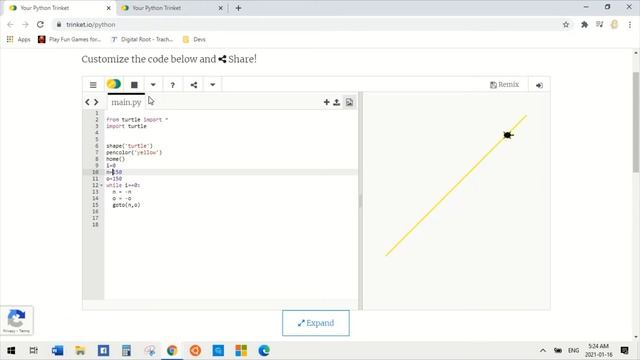Image resolution: width=640 pixels, height=360 pixels.
Task: Click the sign-in icon beside Remix
Action: (x=539, y=85)
